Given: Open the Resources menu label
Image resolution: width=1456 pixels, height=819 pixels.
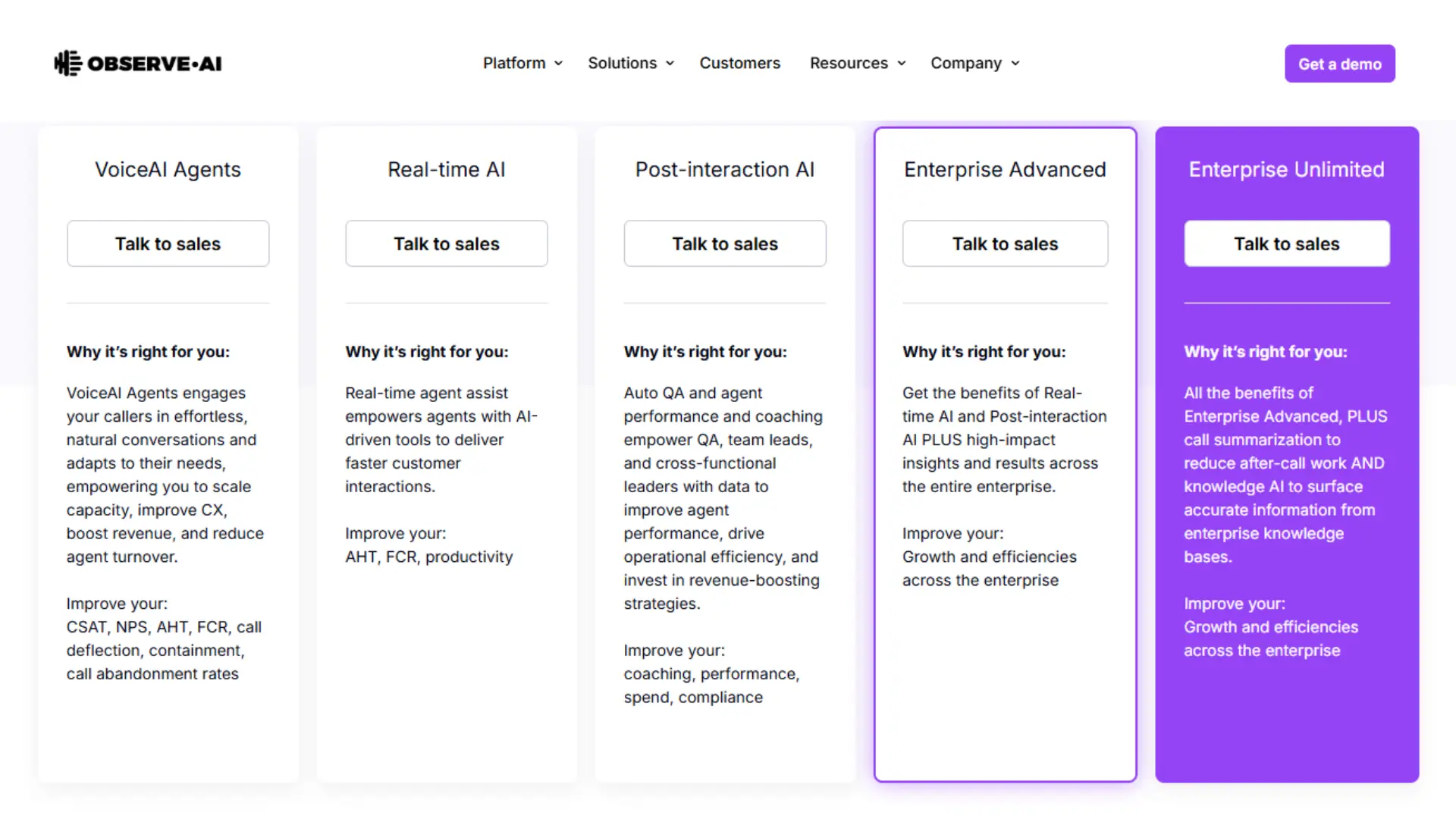Looking at the screenshot, I should pos(849,64).
